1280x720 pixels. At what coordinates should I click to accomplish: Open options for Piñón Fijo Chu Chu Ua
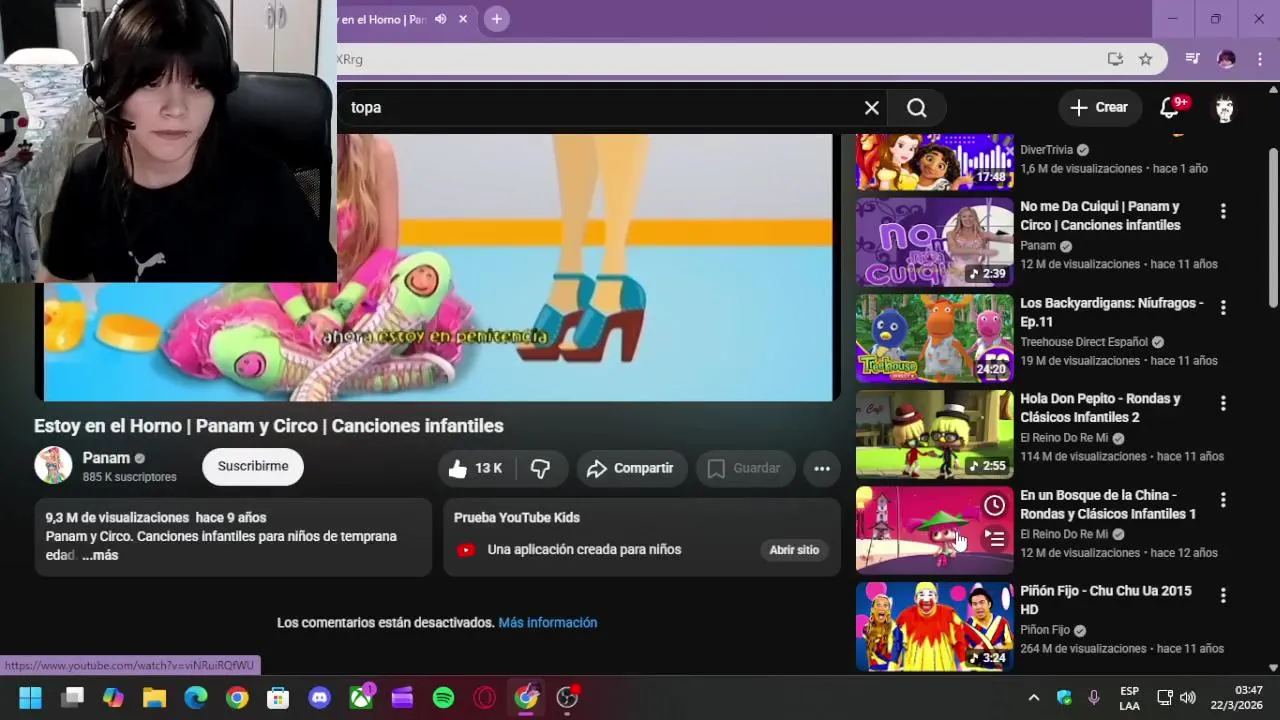coord(1222,595)
